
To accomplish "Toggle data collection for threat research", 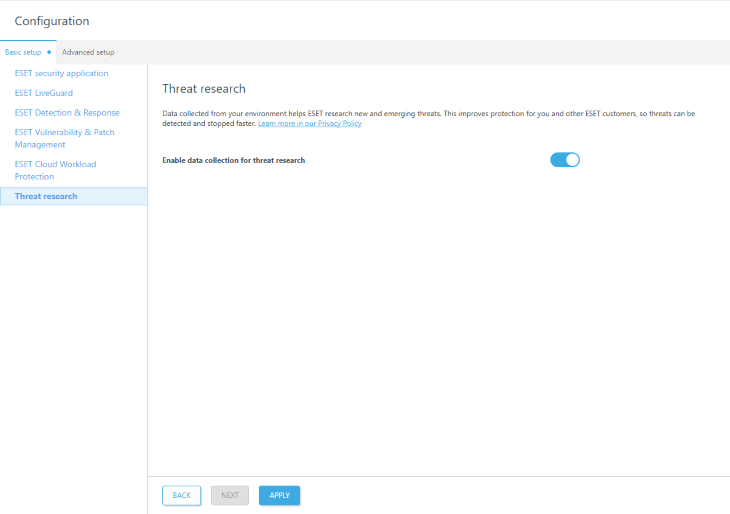I will tap(565, 160).
